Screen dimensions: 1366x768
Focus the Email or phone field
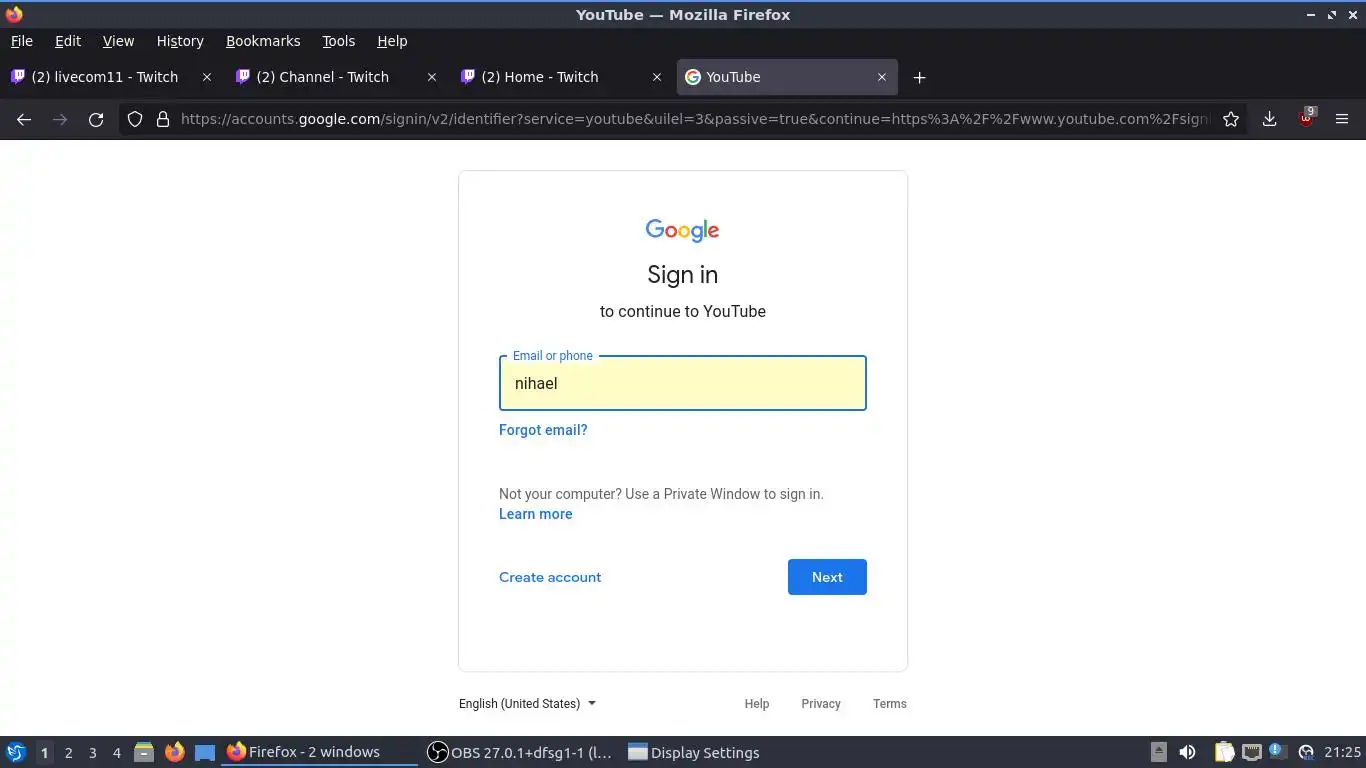(x=683, y=383)
